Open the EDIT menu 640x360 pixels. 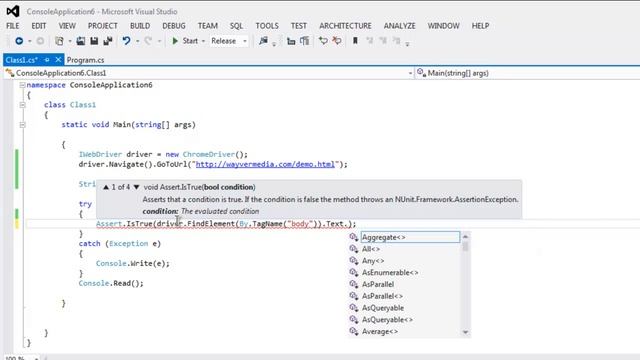coord(39,26)
